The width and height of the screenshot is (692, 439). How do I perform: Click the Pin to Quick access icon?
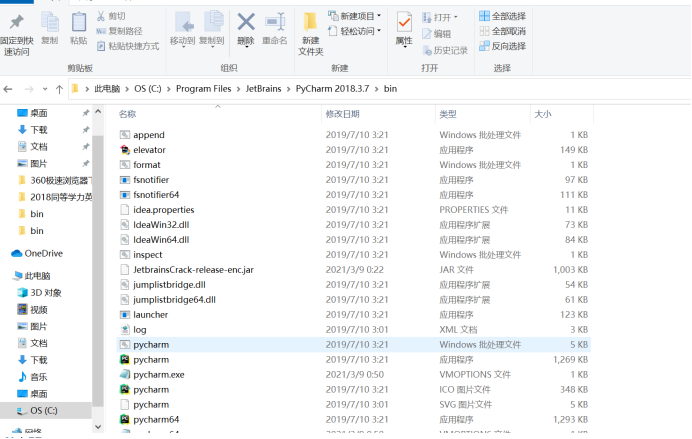(17, 22)
